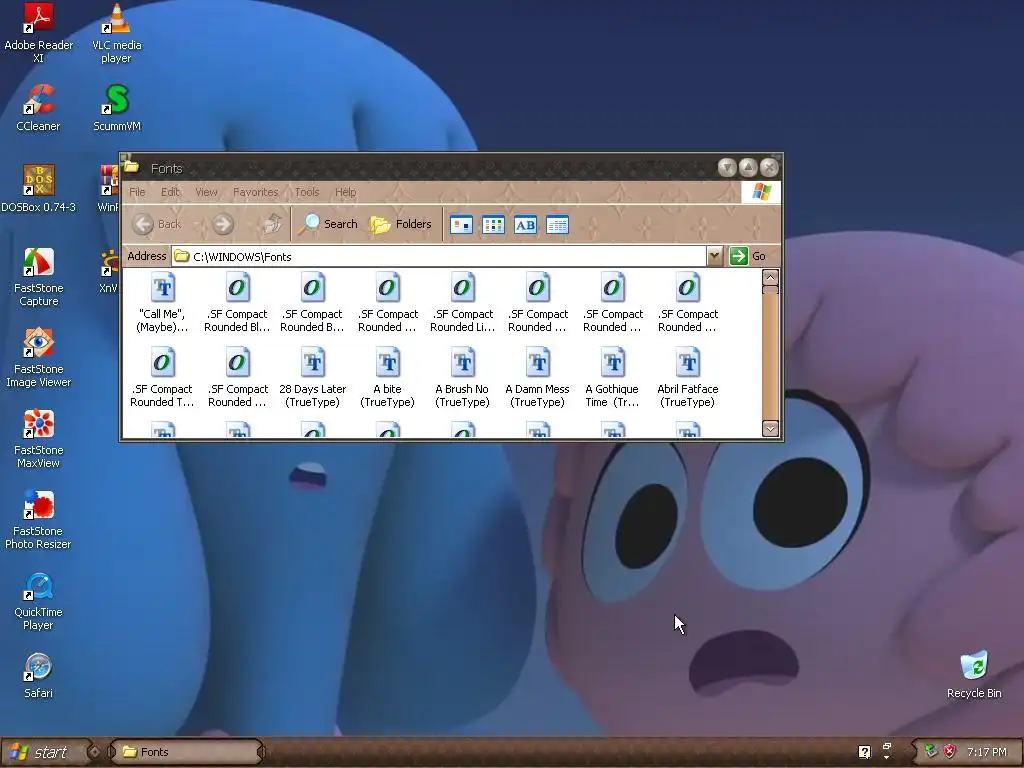Screen dimensions: 1024x768
Task: Expand the Address bar dropdown
Action: pos(714,256)
